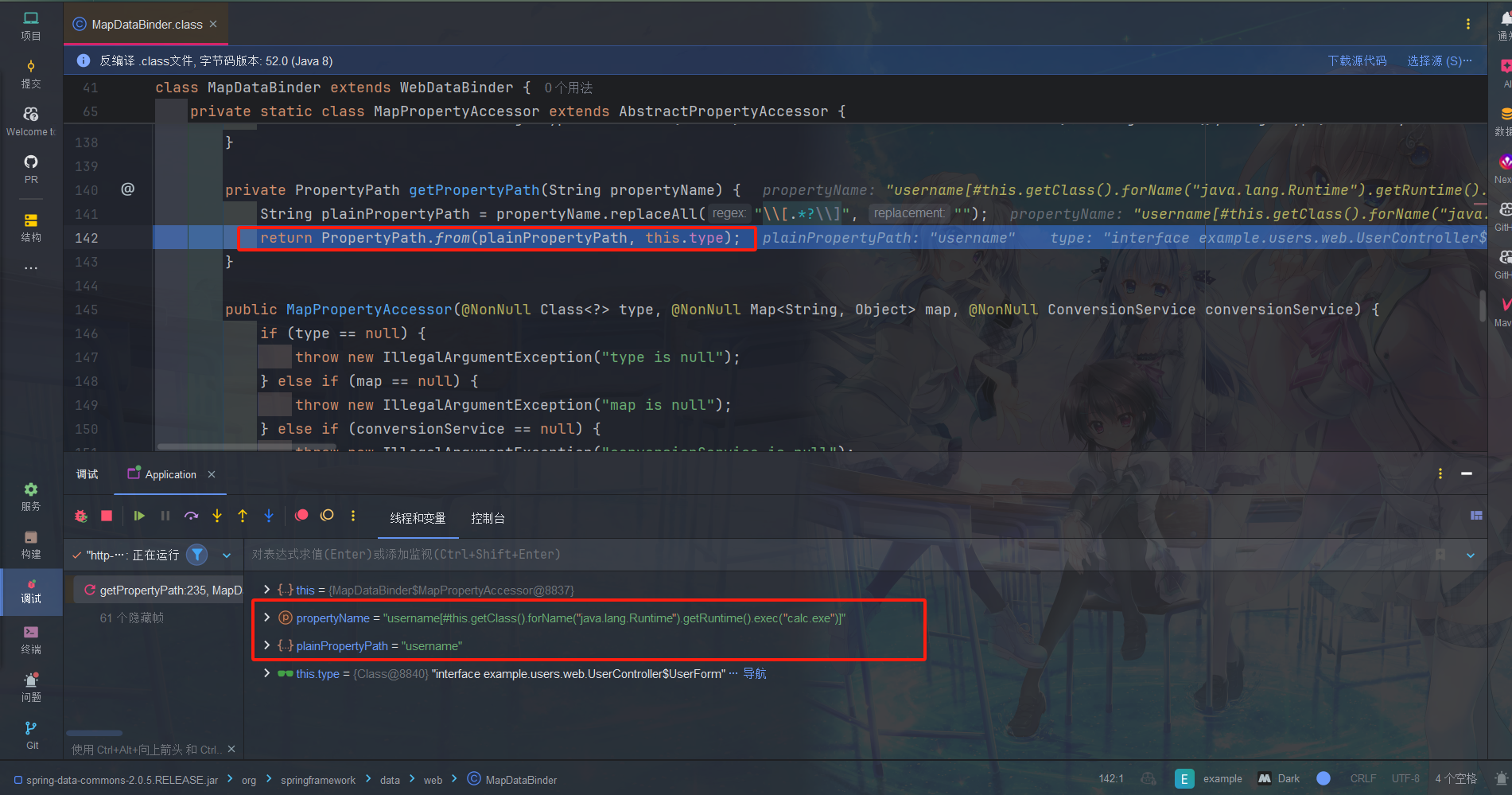Open the 提交 (Commit) tool window
1512x795 pixels.
click(31, 74)
